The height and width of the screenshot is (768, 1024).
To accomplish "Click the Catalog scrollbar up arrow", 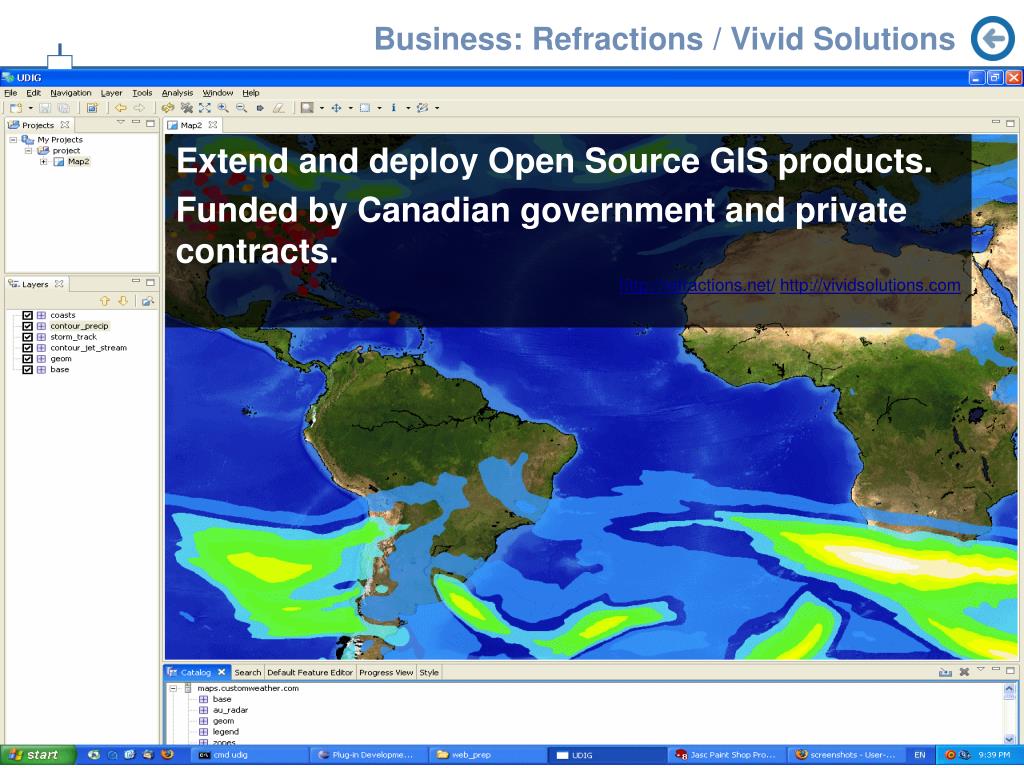I will click(1009, 688).
